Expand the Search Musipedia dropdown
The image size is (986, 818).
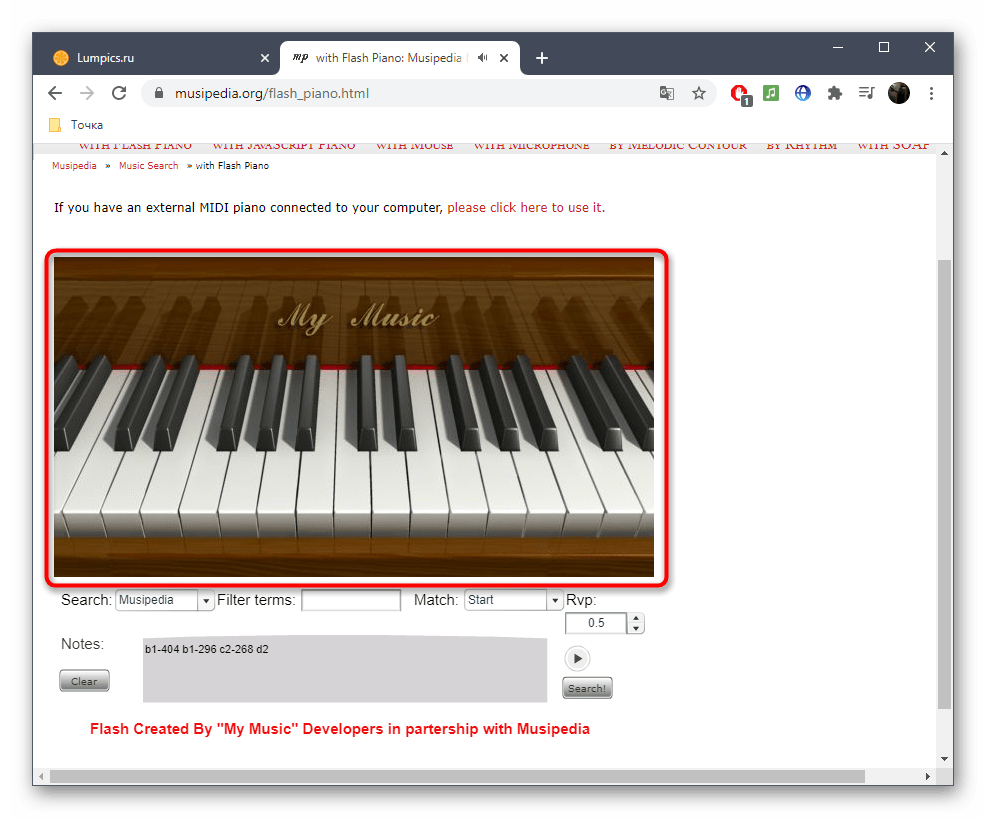tap(207, 601)
